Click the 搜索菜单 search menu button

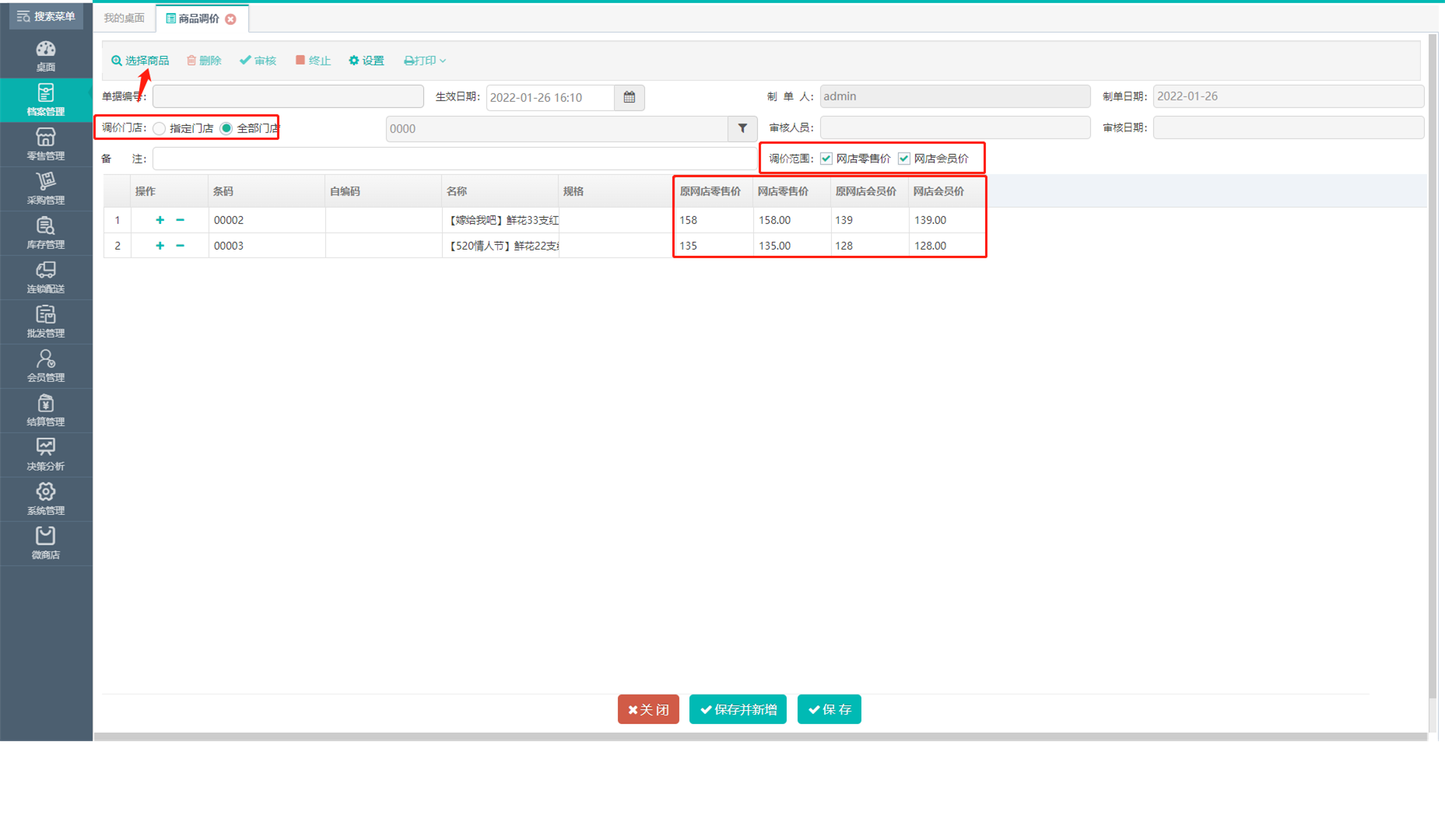click(x=46, y=16)
